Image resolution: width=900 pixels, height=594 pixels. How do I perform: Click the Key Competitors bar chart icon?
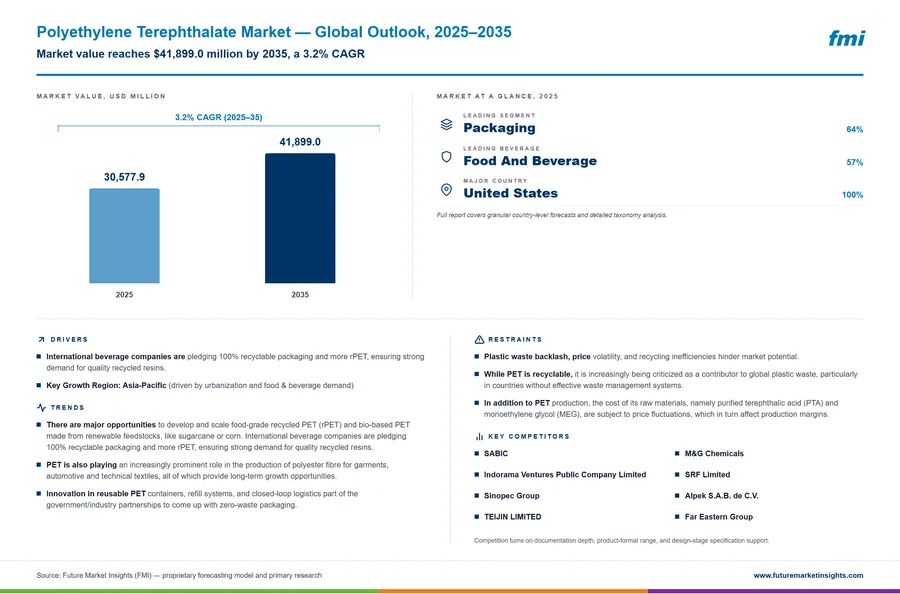[x=479, y=437]
